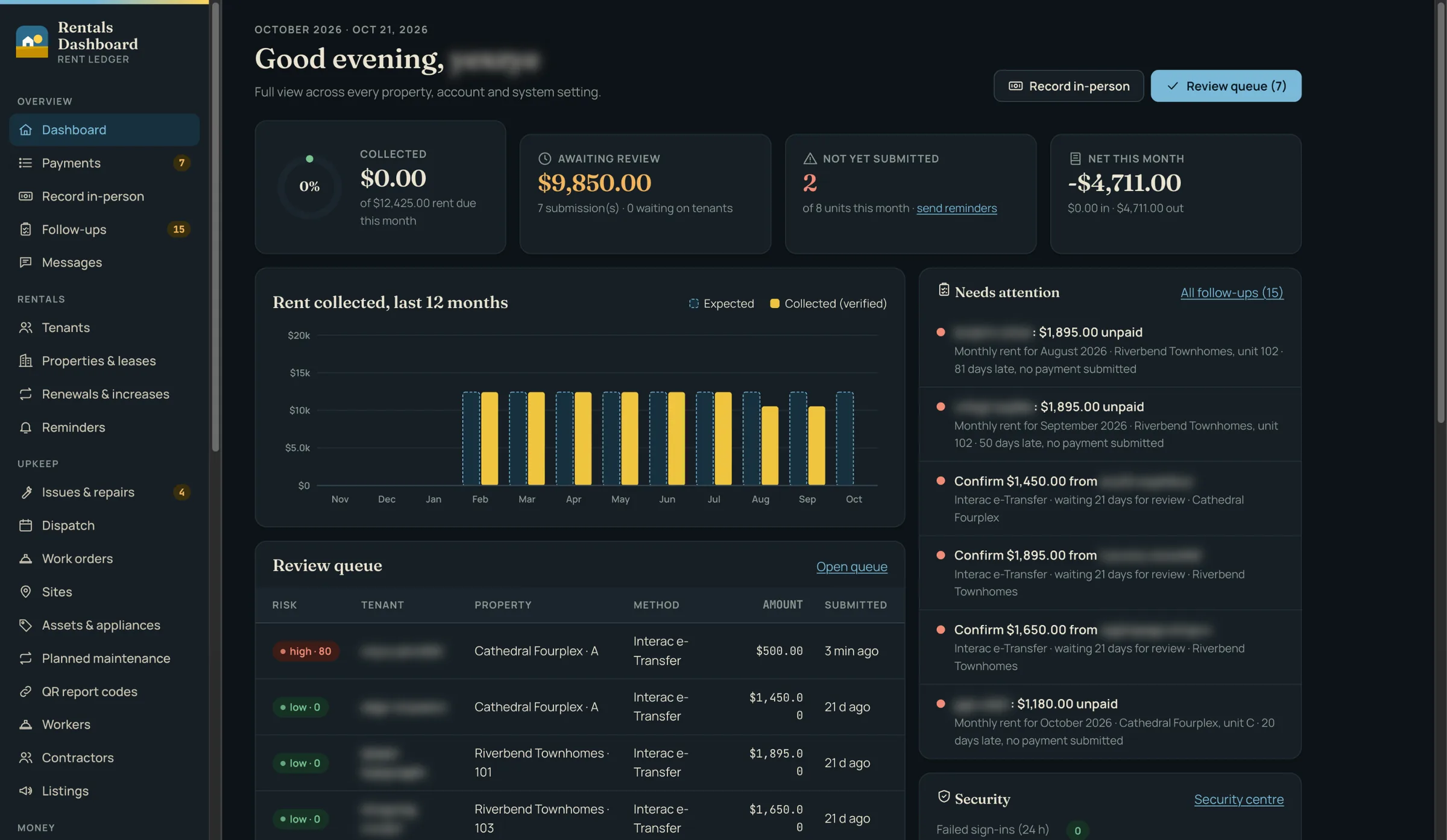Click the send reminders link
Viewport: 1447px width, 840px height.
pyautogui.click(x=956, y=208)
